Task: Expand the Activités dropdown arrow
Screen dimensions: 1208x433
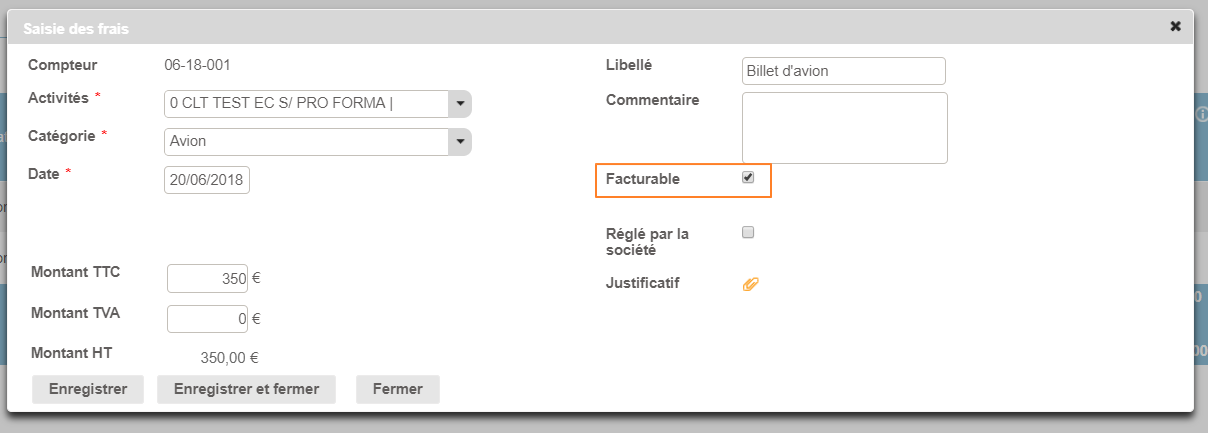Action: pos(459,104)
